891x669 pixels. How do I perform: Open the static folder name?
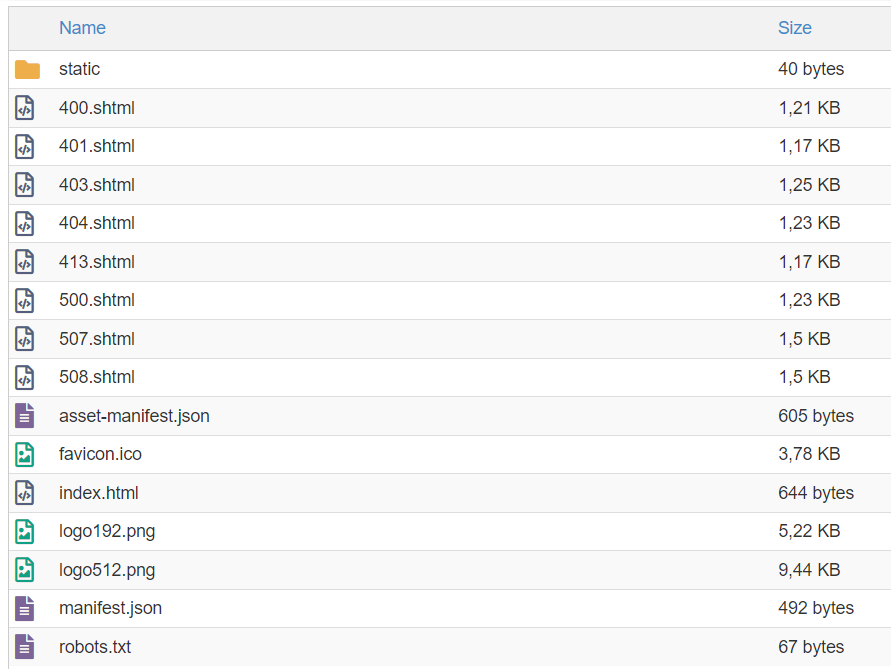point(80,69)
